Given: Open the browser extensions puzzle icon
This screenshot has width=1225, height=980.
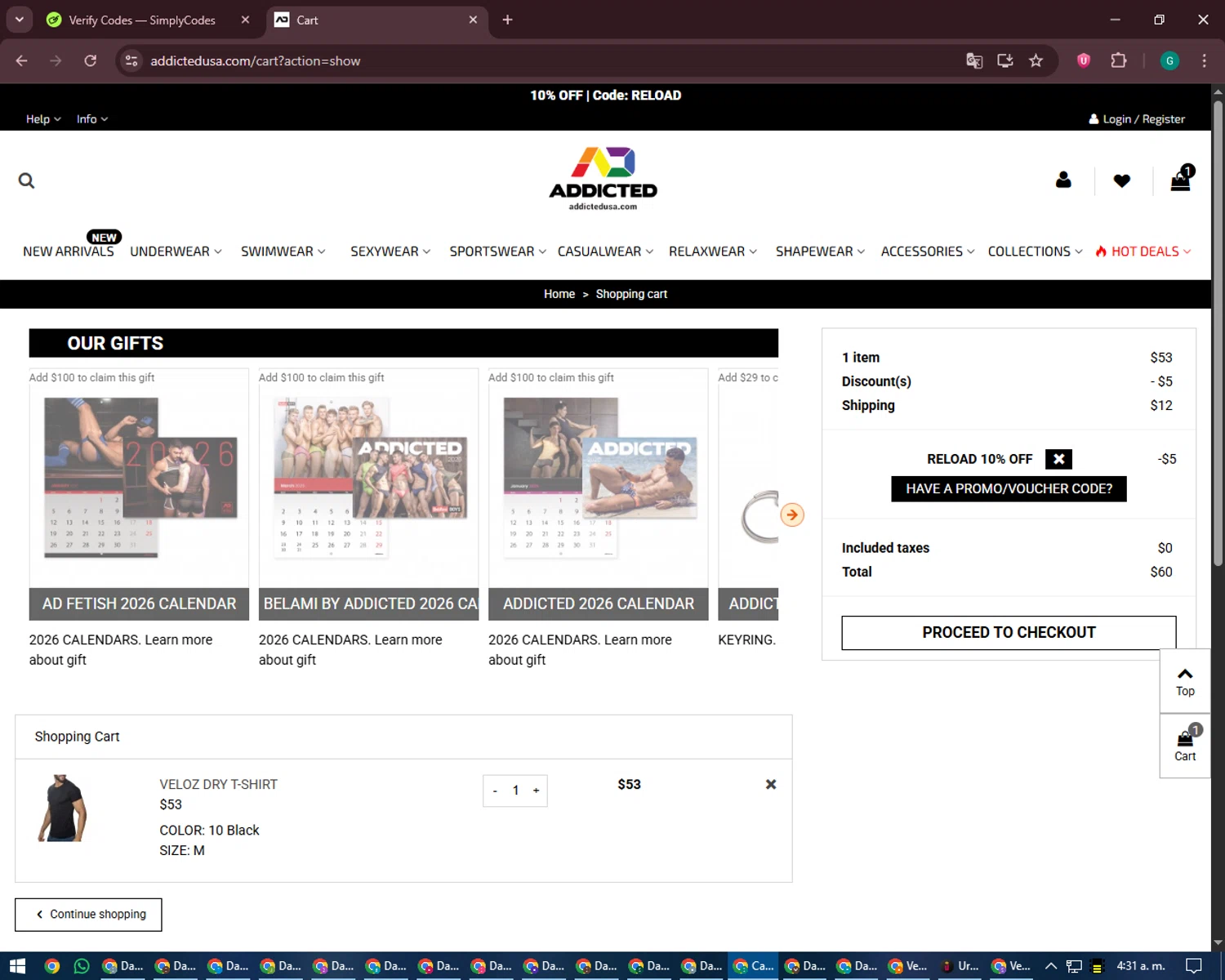Looking at the screenshot, I should 1119,60.
